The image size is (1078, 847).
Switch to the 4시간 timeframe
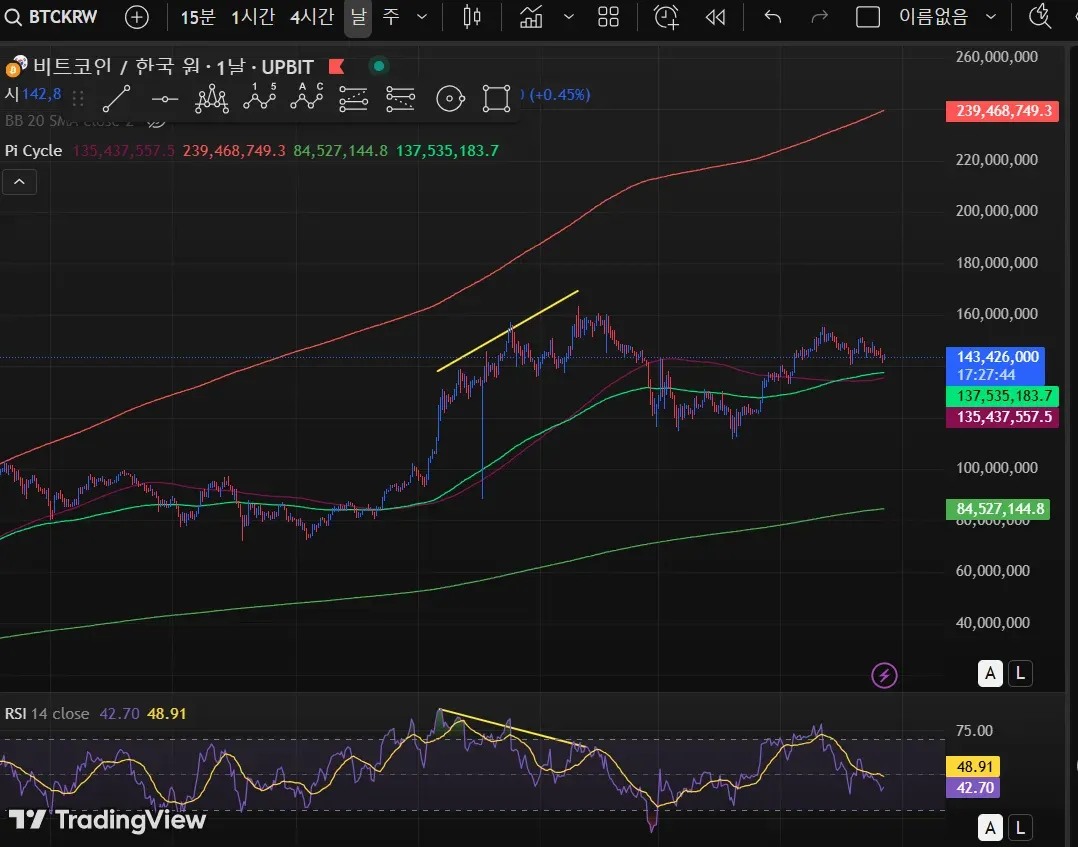(x=311, y=16)
